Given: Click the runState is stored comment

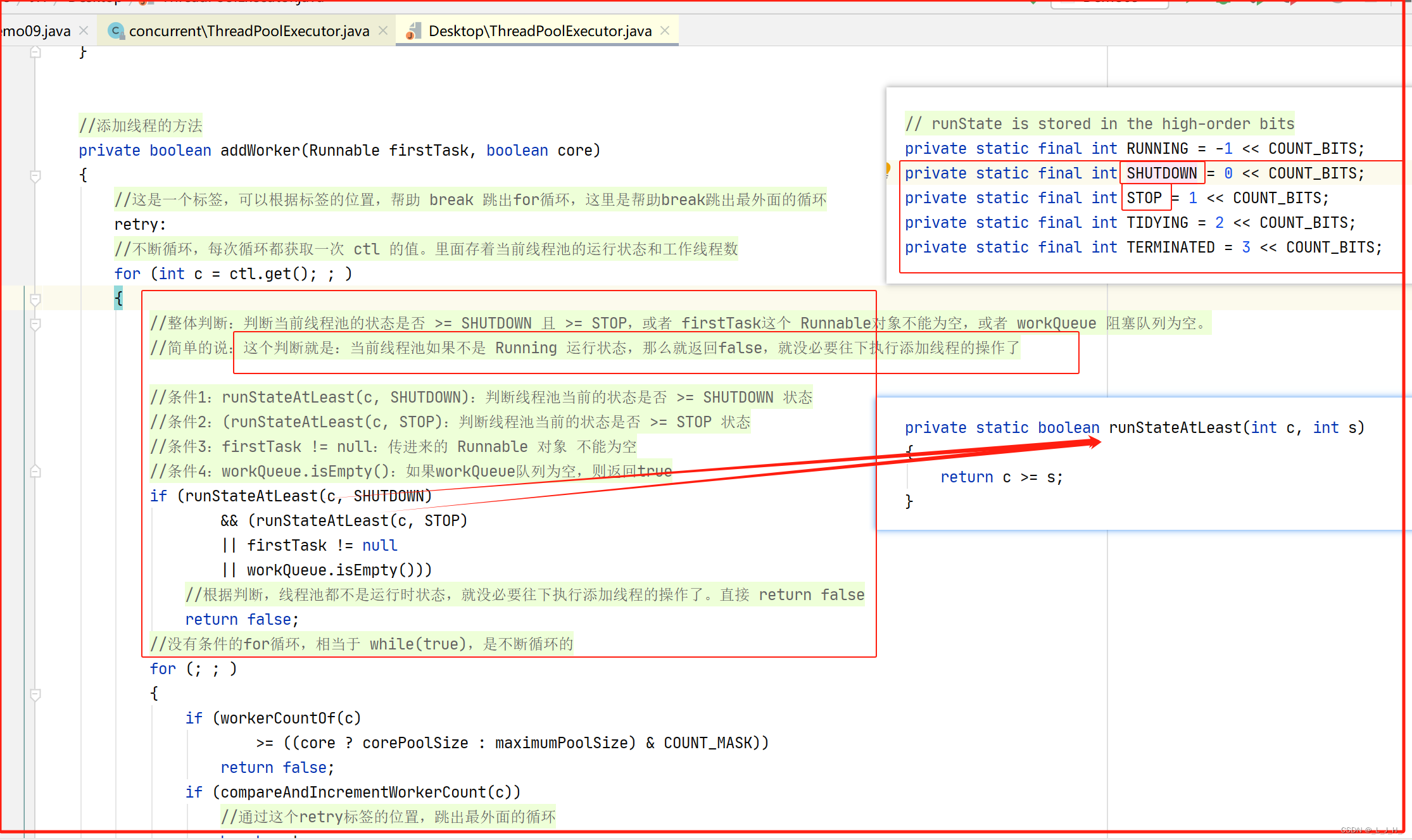Looking at the screenshot, I should coord(1099,124).
